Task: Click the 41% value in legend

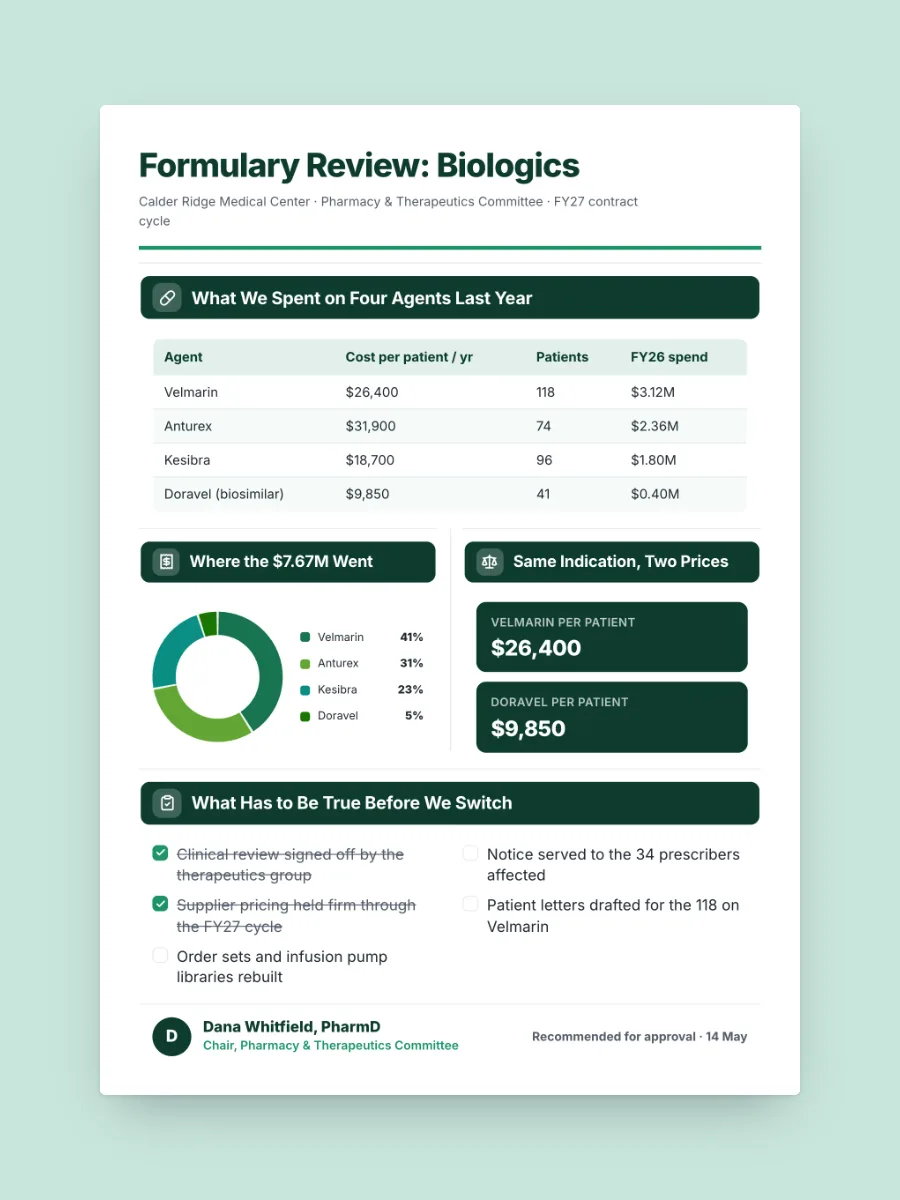Action: 411,637
